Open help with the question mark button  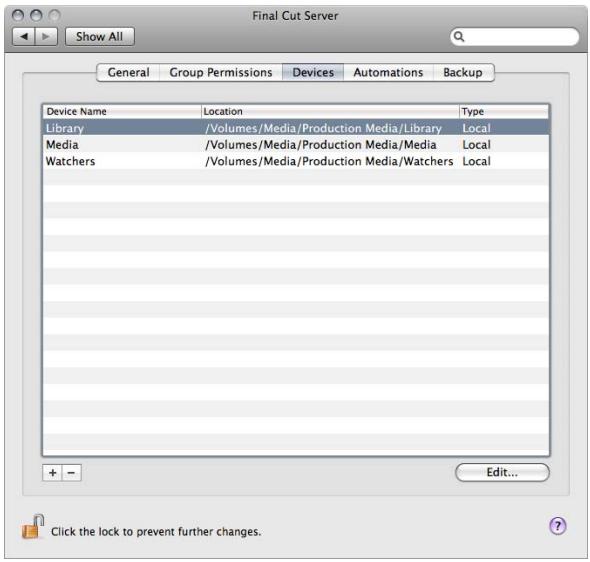(x=558, y=526)
